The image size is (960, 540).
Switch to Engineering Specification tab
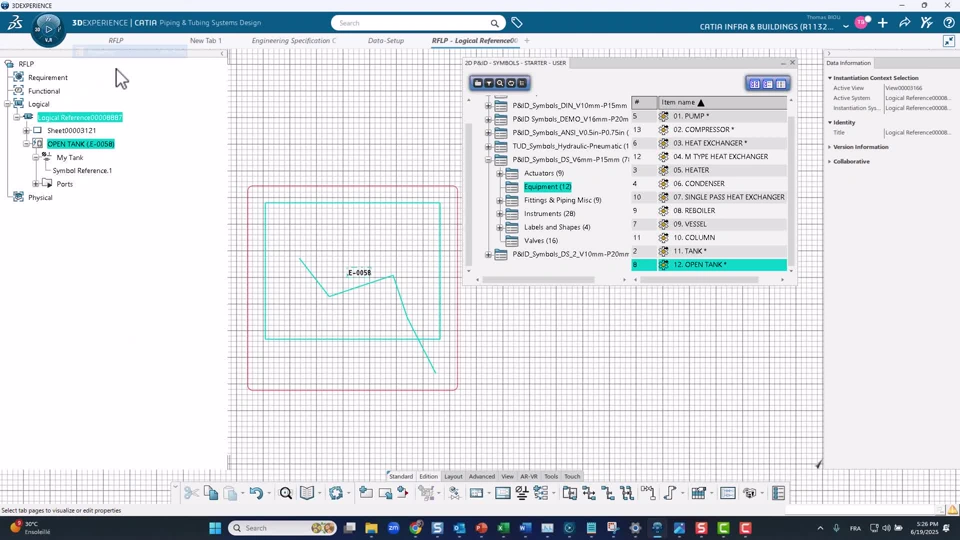pyautogui.click(x=294, y=40)
